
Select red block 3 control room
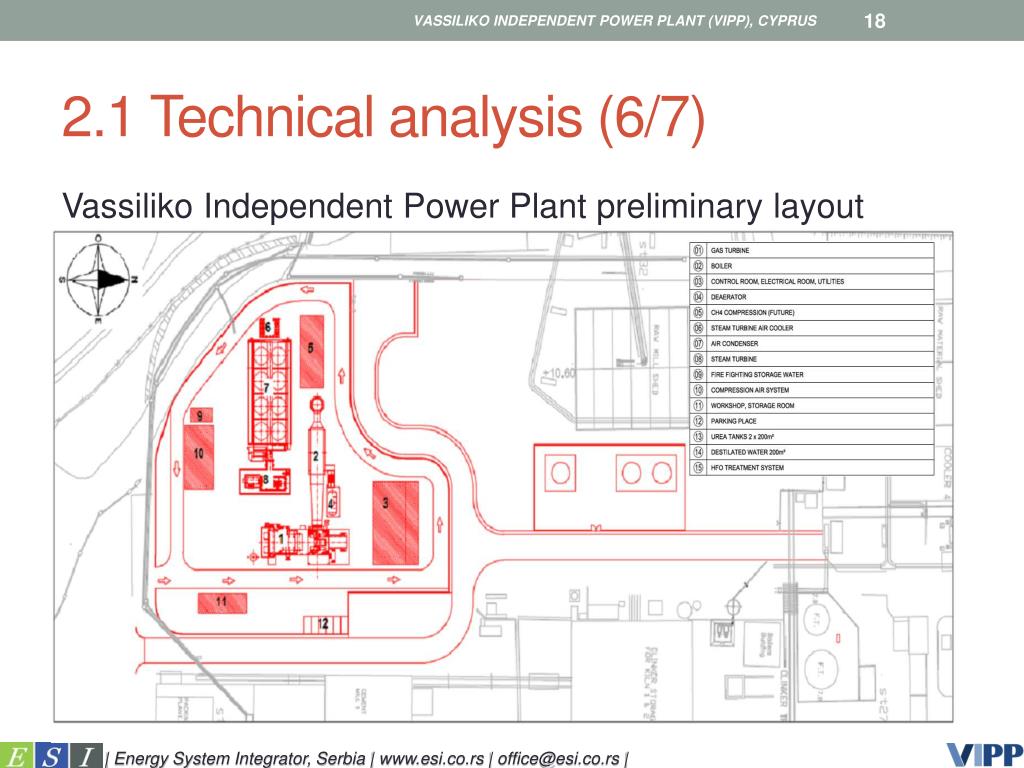(396, 522)
